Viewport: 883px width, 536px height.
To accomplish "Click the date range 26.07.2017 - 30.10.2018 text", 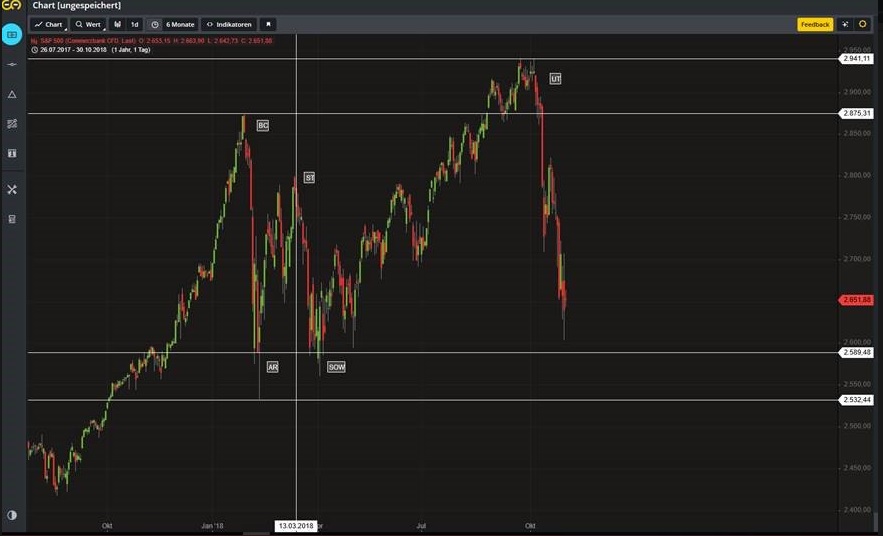I will [73, 50].
